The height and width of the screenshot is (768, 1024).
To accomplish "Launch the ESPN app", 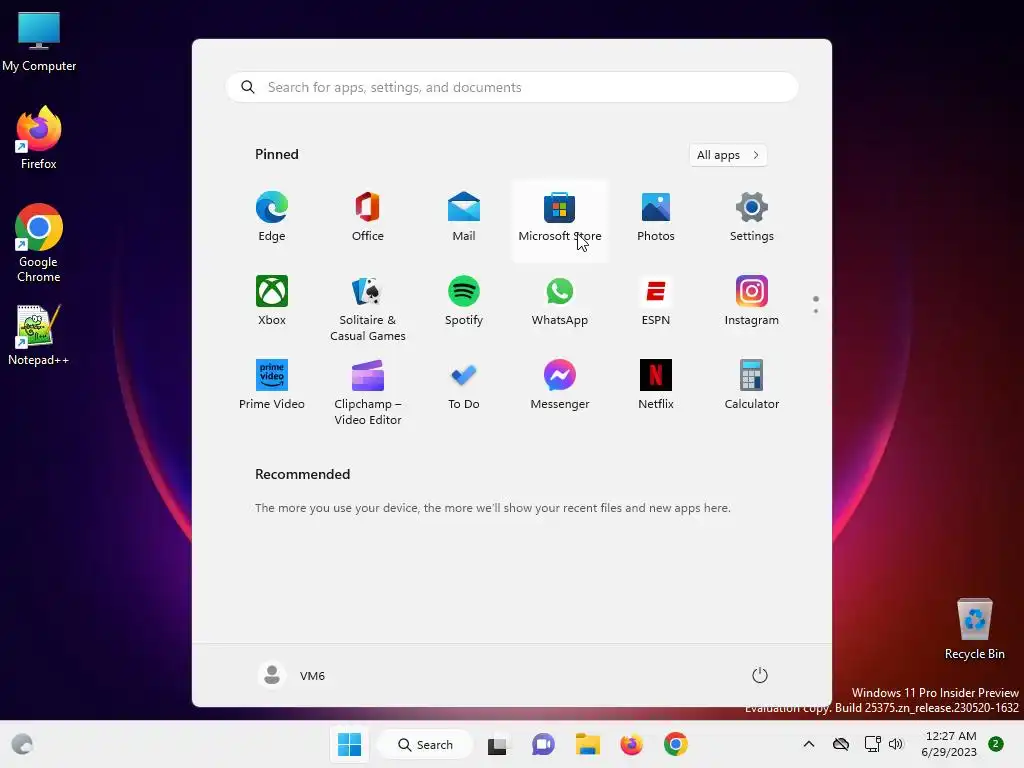I will click(656, 301).
